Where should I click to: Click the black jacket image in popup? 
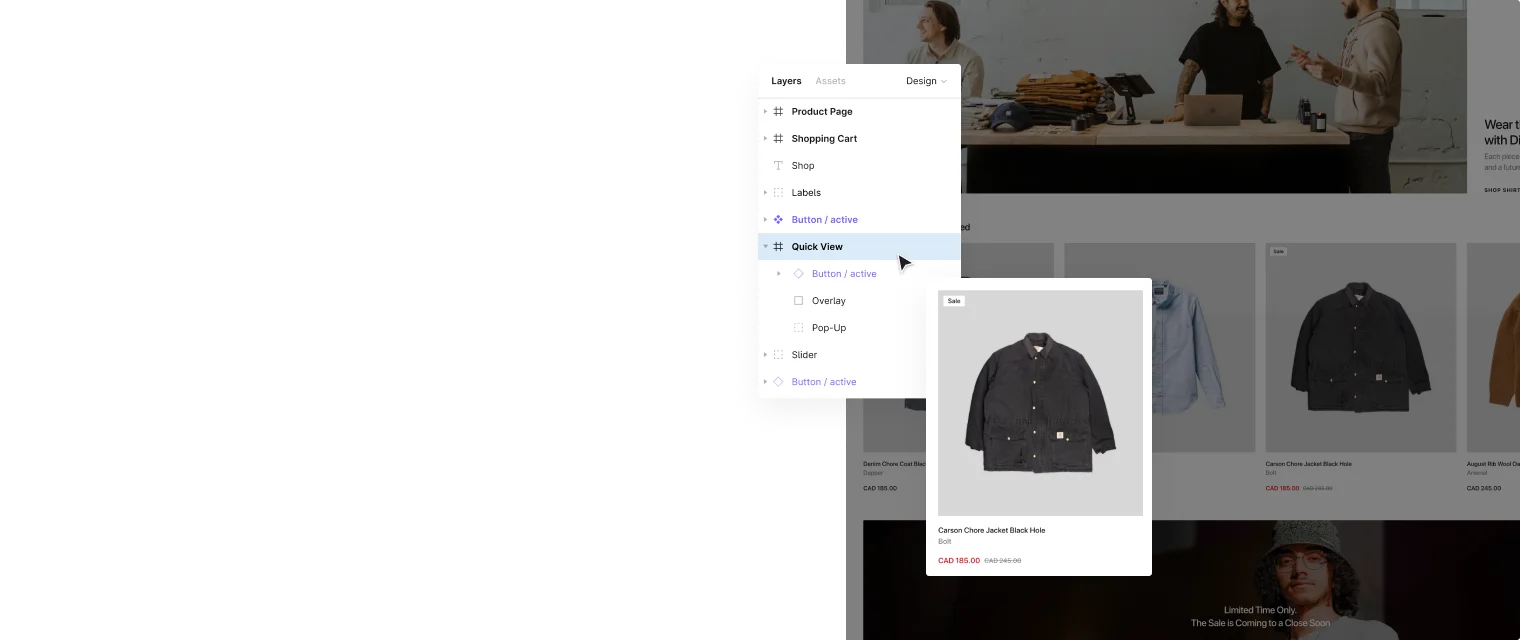[1040, 405]
